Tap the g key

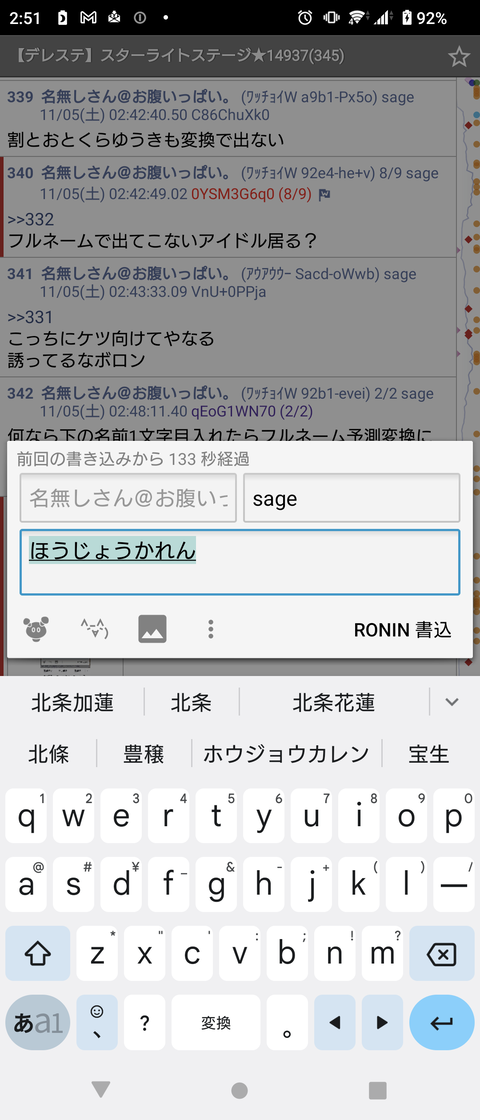[x=216, y=884]
